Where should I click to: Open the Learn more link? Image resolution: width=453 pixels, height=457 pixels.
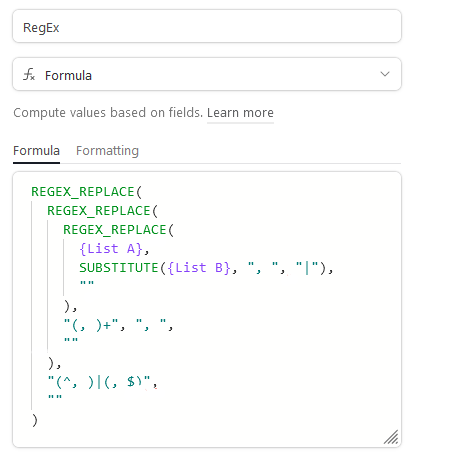[240, 113]
